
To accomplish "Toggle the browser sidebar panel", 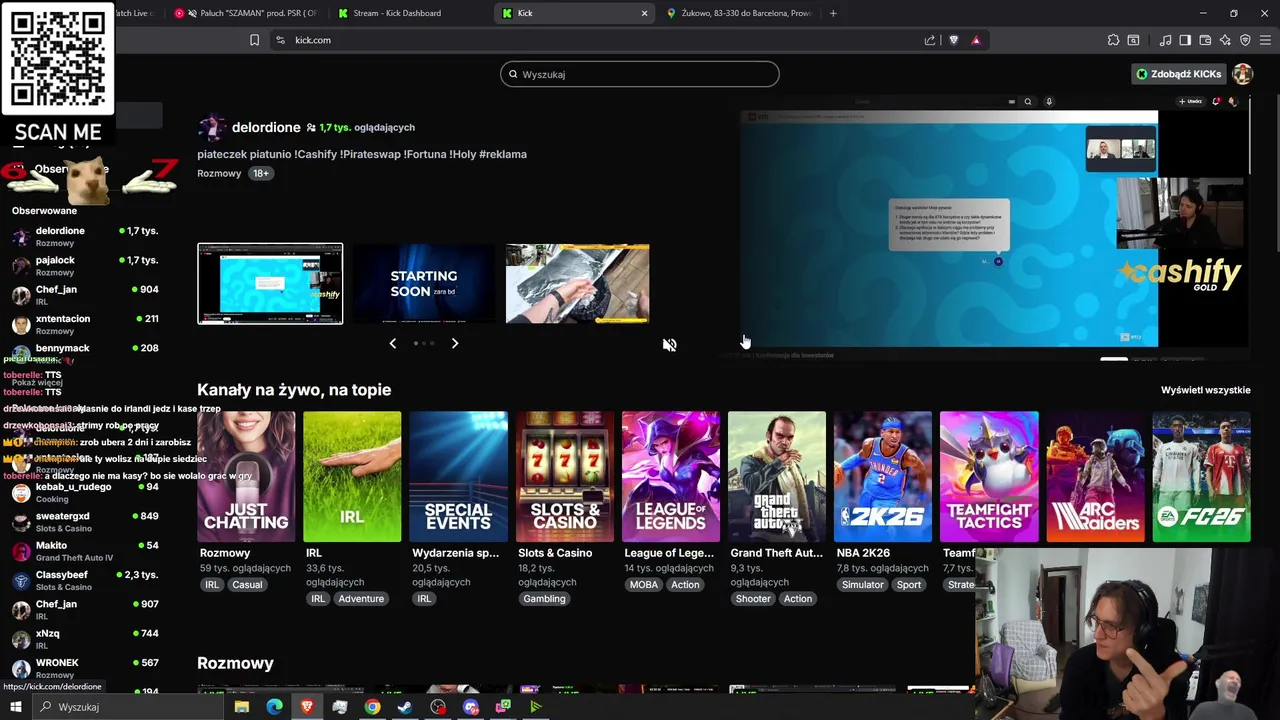I will [x=1185, y=40].
